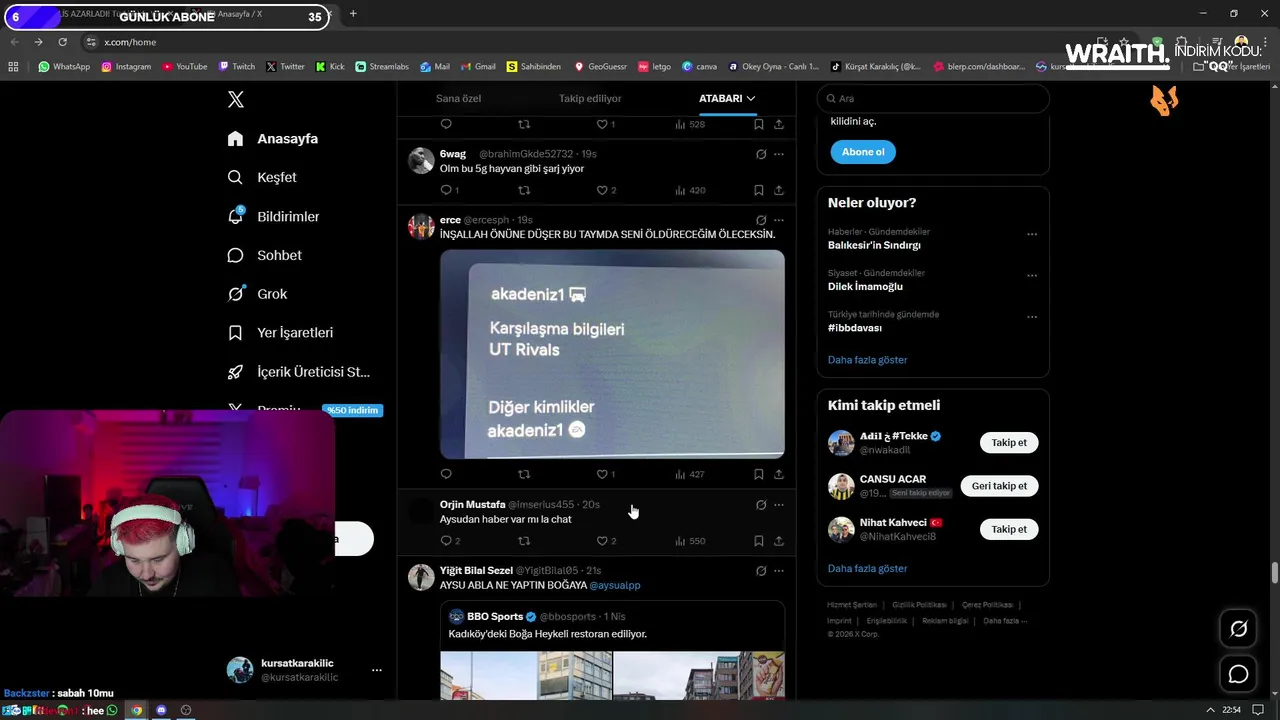Open Dilek İmamoğlu trend
1280x720 pixels.
point(865,286)
